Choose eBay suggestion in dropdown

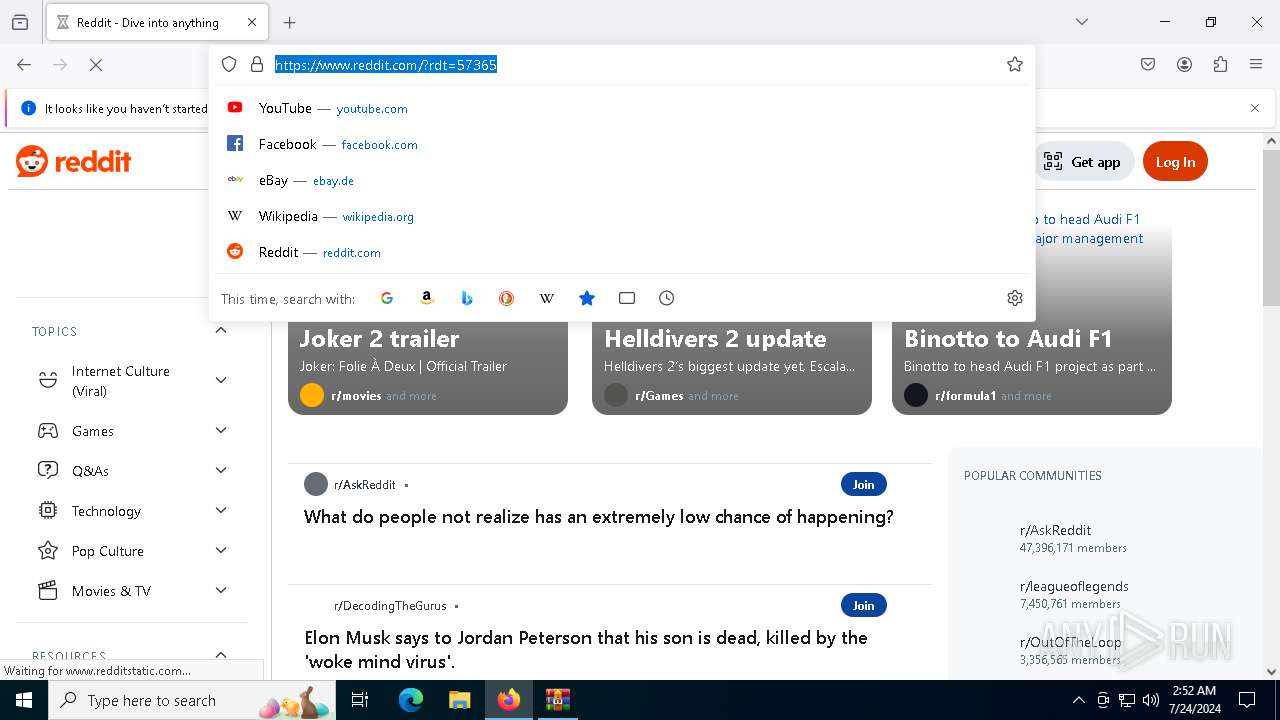point(622,180)
